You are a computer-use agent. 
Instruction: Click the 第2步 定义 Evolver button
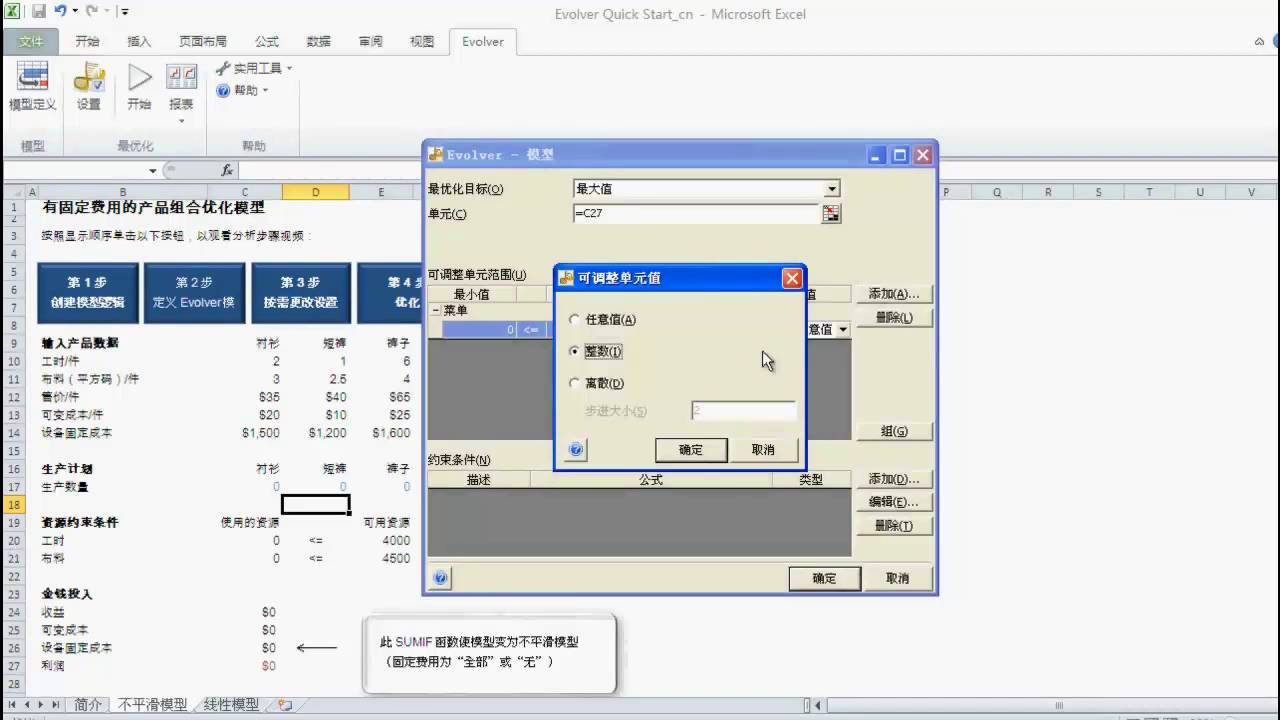[195, 292]
